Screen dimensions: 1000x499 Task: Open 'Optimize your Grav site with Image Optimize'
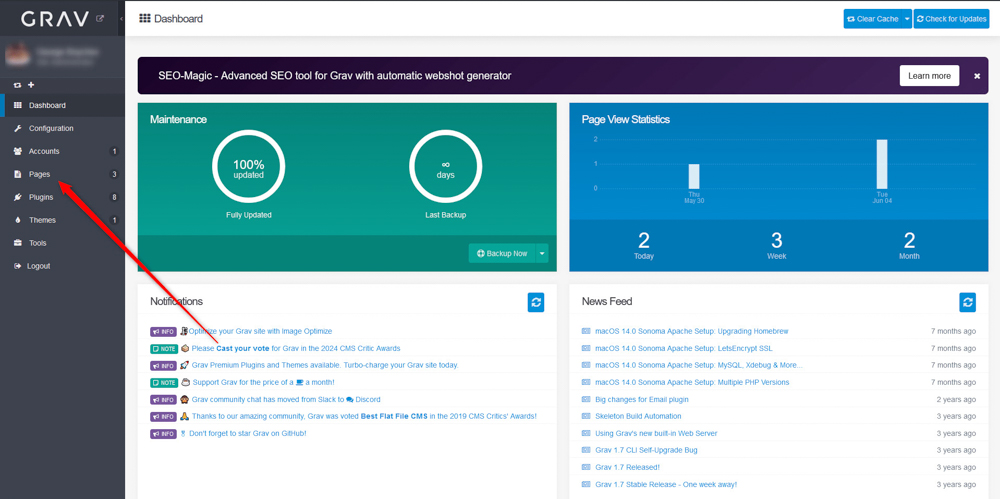point(260,331)
